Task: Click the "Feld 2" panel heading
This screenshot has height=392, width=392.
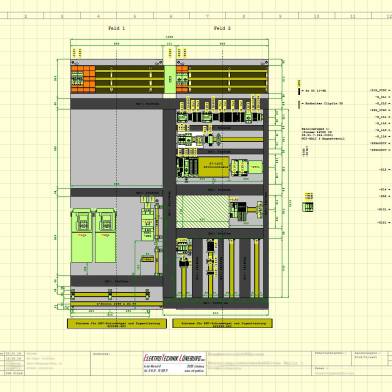Action: [x=222, y=28]
